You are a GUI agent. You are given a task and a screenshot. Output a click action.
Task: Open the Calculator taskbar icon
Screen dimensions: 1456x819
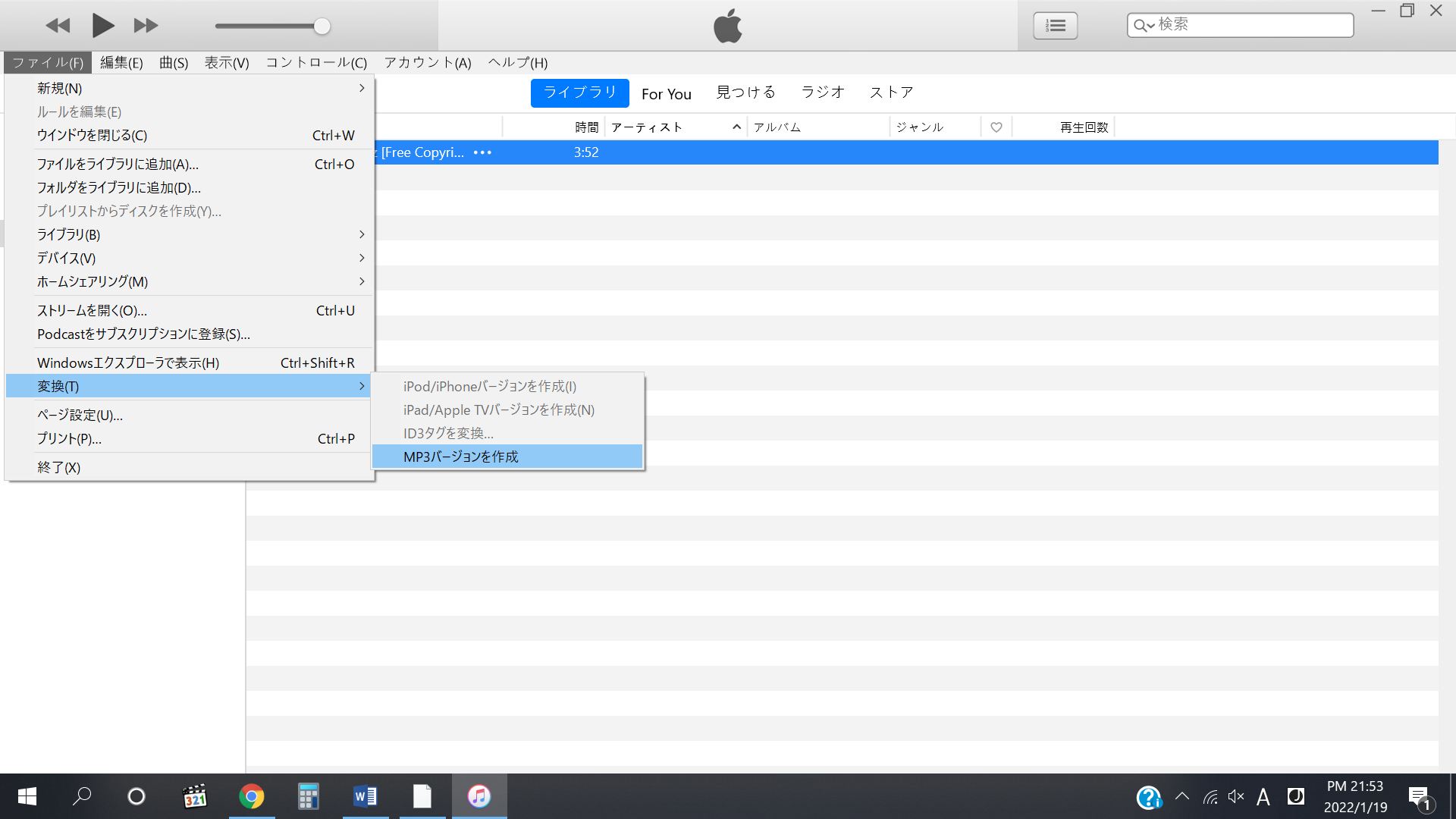tap(308, 796)
